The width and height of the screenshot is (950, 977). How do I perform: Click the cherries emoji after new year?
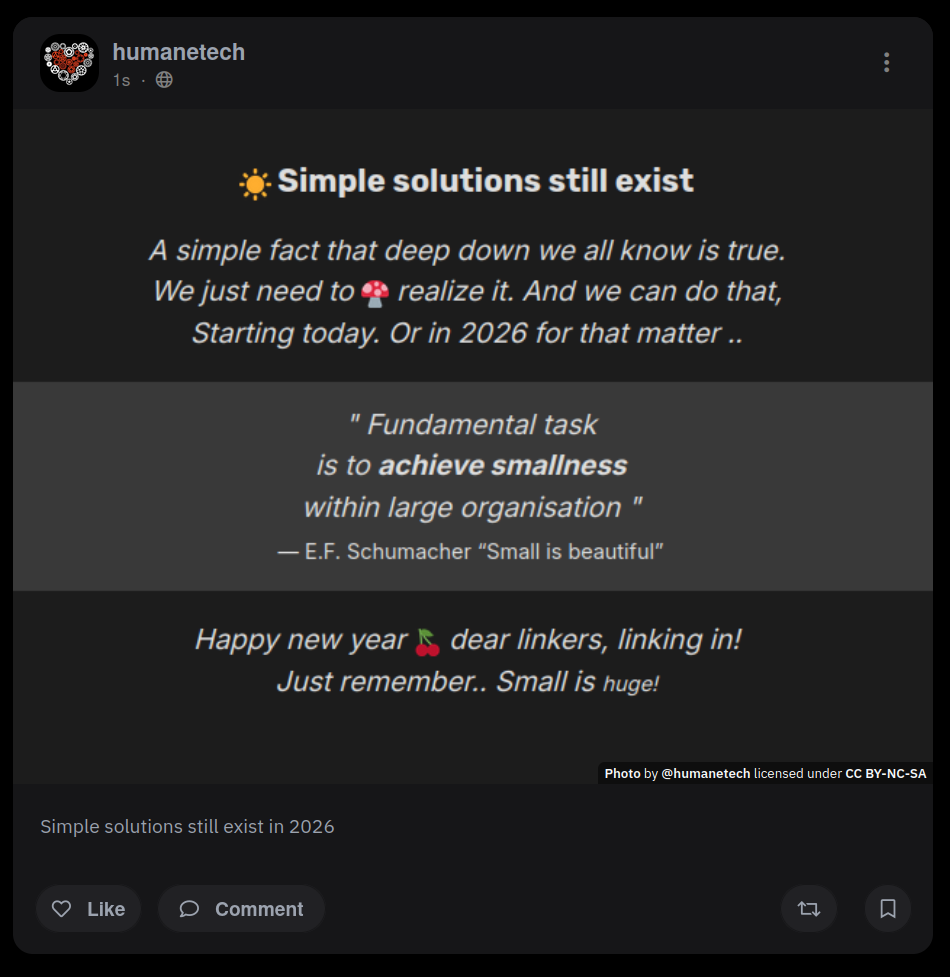[x=428, y=641]
